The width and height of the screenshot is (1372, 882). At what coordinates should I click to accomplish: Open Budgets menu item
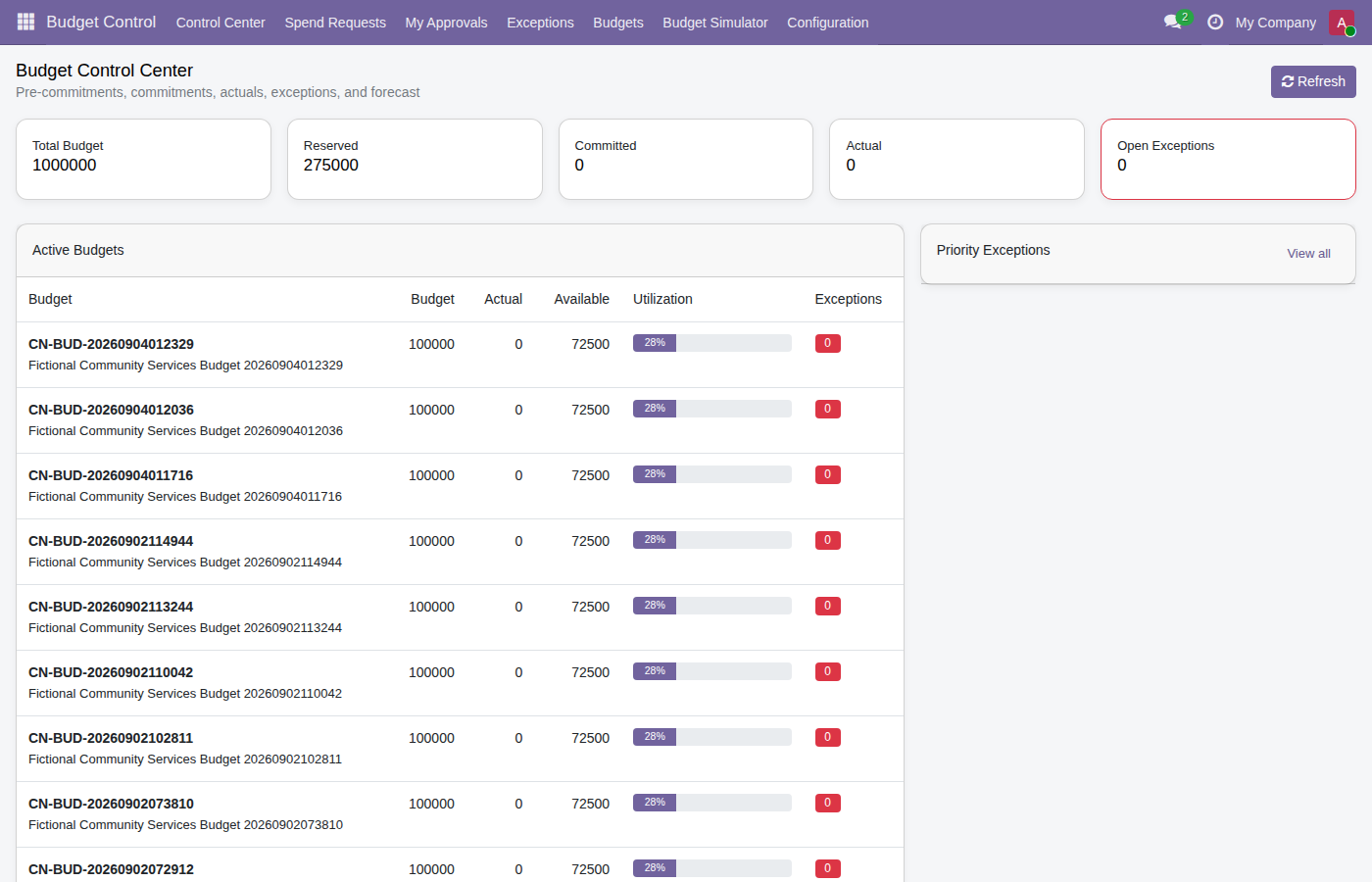click(618, 23)
